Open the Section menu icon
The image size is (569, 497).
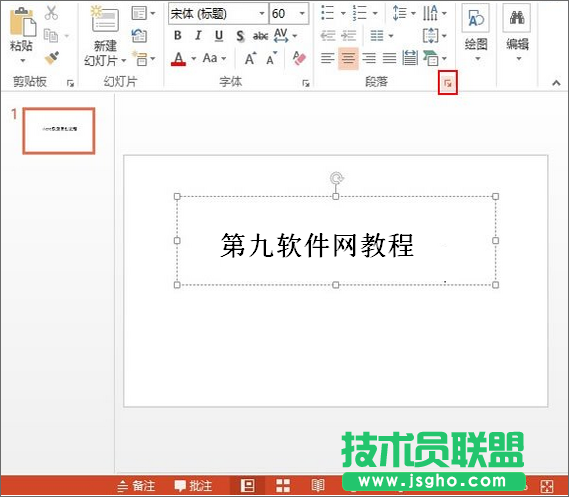point(144,58)
